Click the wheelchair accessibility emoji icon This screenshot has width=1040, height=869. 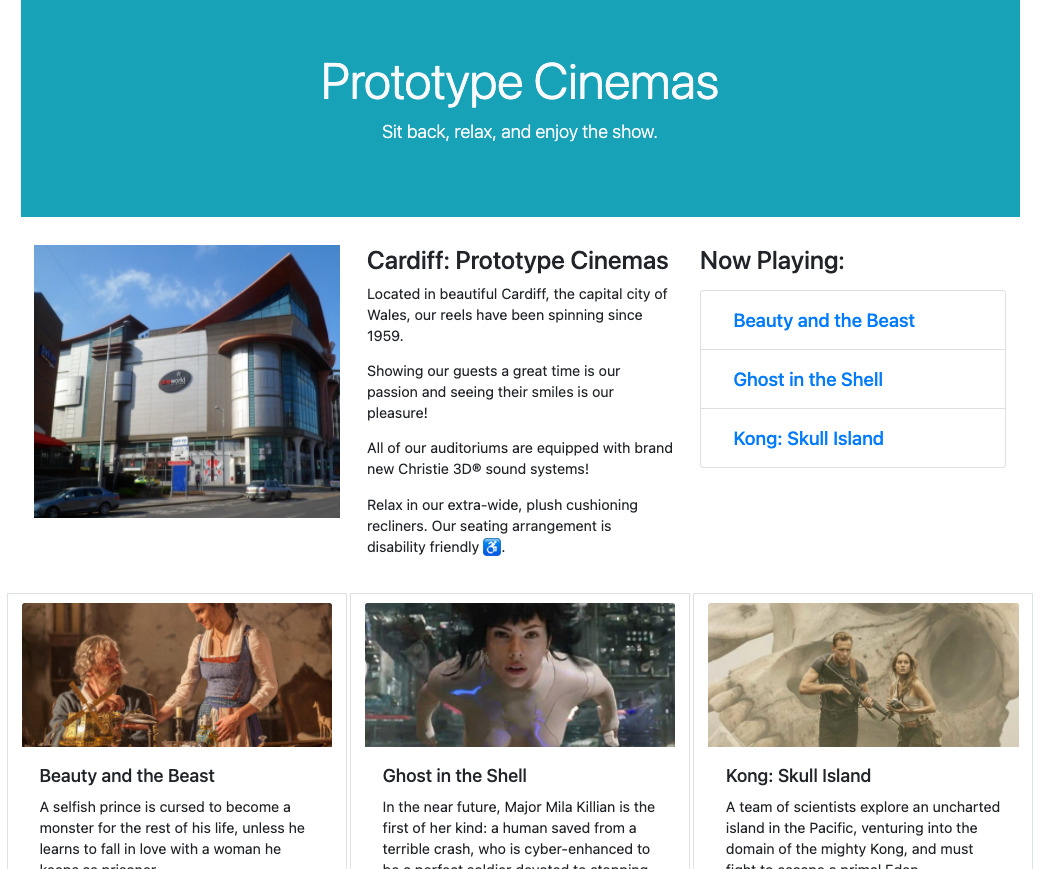[491, 547]
